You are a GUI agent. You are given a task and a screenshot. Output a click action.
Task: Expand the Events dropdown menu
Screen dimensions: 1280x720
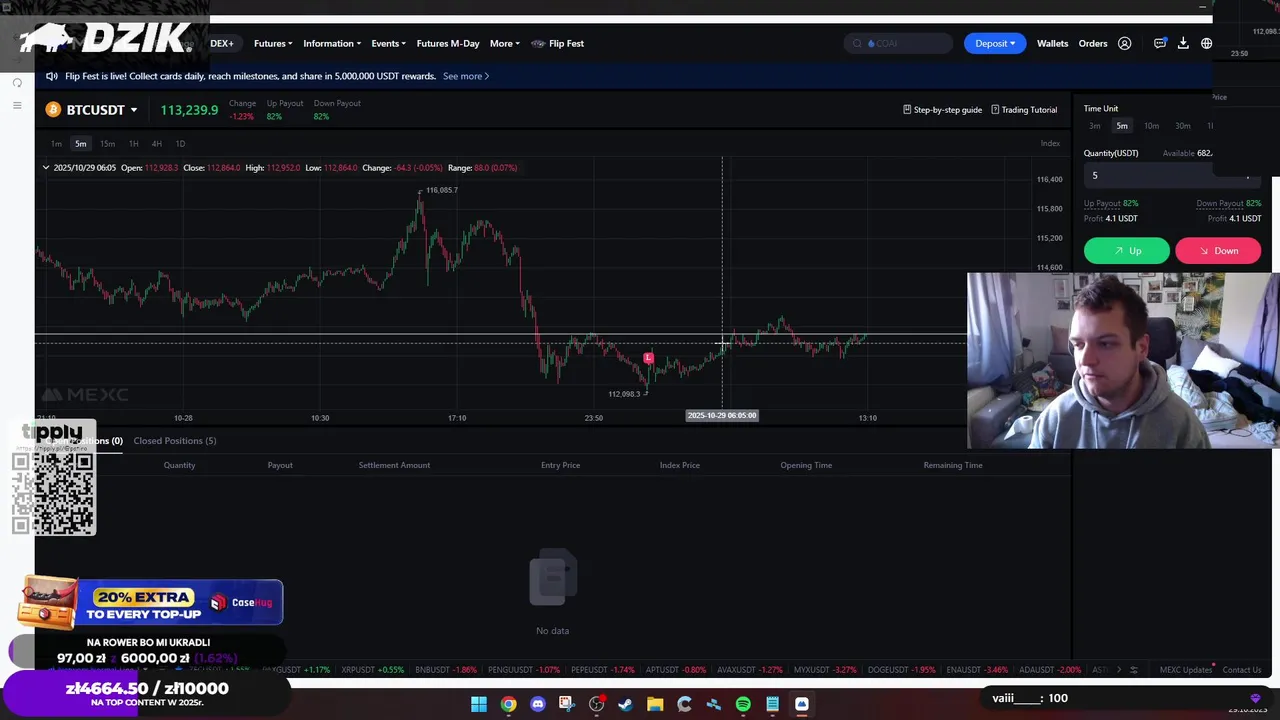[388, 43]
